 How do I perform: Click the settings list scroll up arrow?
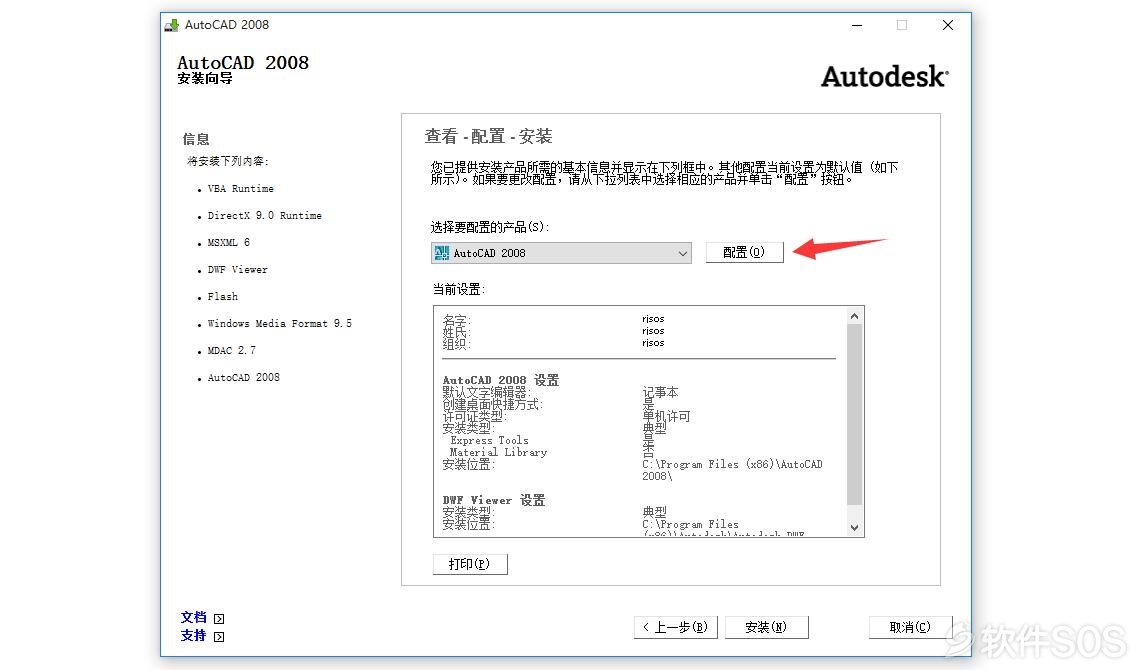(854, 316)
